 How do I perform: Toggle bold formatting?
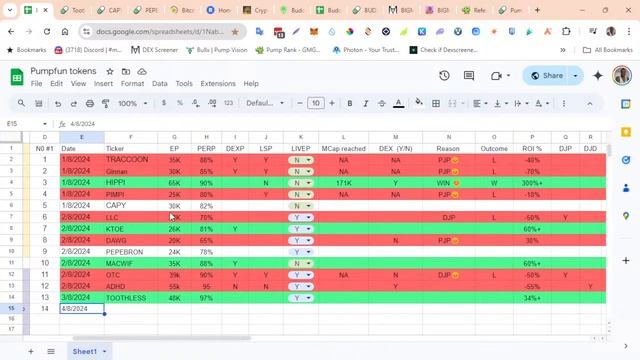(350, 104)
